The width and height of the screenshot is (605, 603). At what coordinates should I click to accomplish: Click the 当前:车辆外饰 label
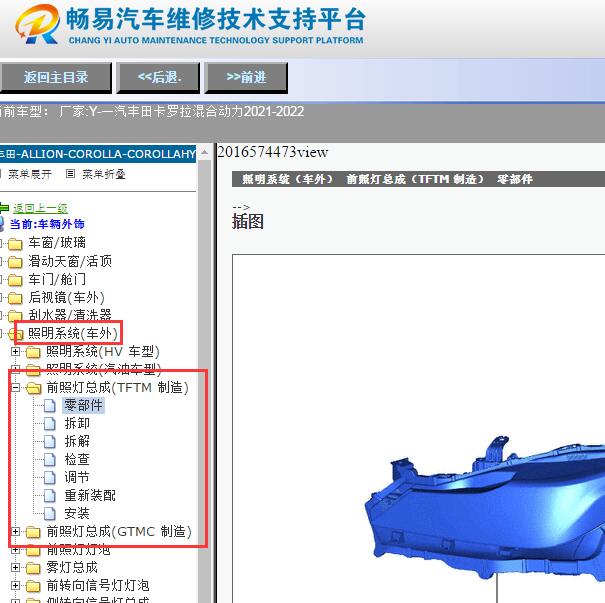pyautogui.click(x=47, y=224)
